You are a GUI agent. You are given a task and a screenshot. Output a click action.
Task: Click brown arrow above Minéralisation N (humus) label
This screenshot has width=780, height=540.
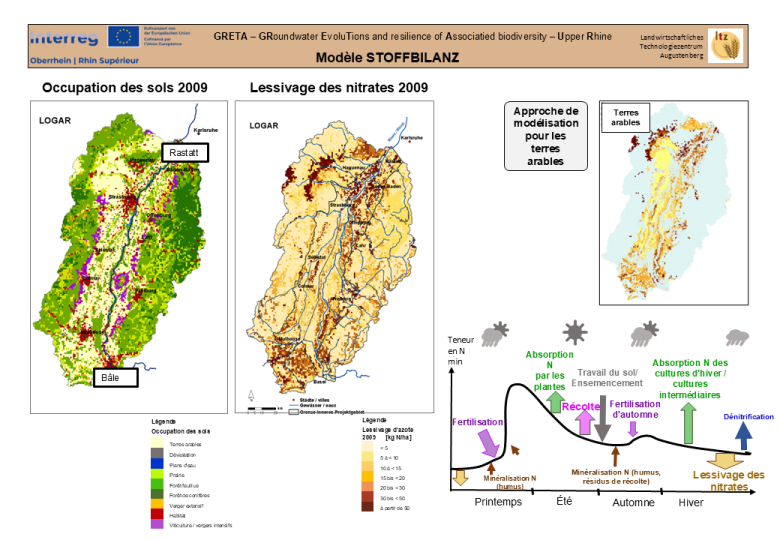click(x=491, y=468)
